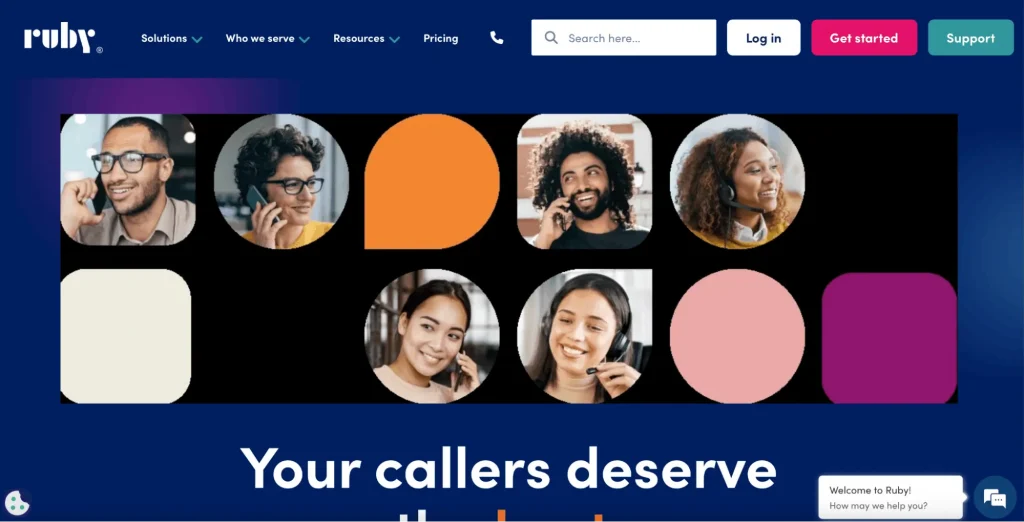Open the cookie preferences icon
The height and width of the screenshot is (522, 1024).
click(x=17, y=503)
